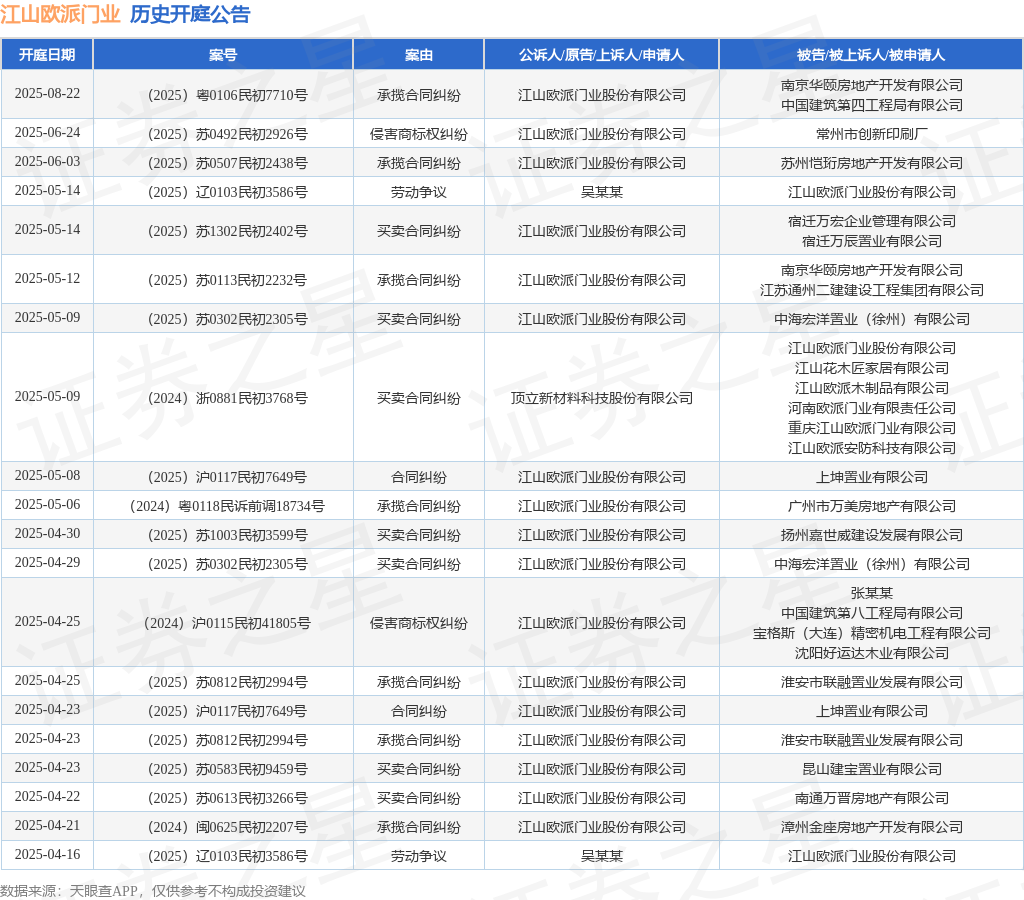
Task: Click 侵害商标权纠纷 in the 2025-06-24 row
Action: click(419, 135)
